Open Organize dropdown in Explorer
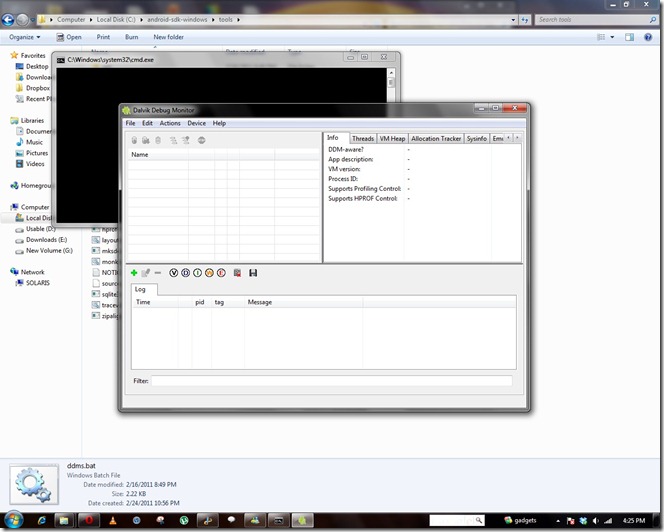This screenshot has width=664, height=532. (25, 37)
